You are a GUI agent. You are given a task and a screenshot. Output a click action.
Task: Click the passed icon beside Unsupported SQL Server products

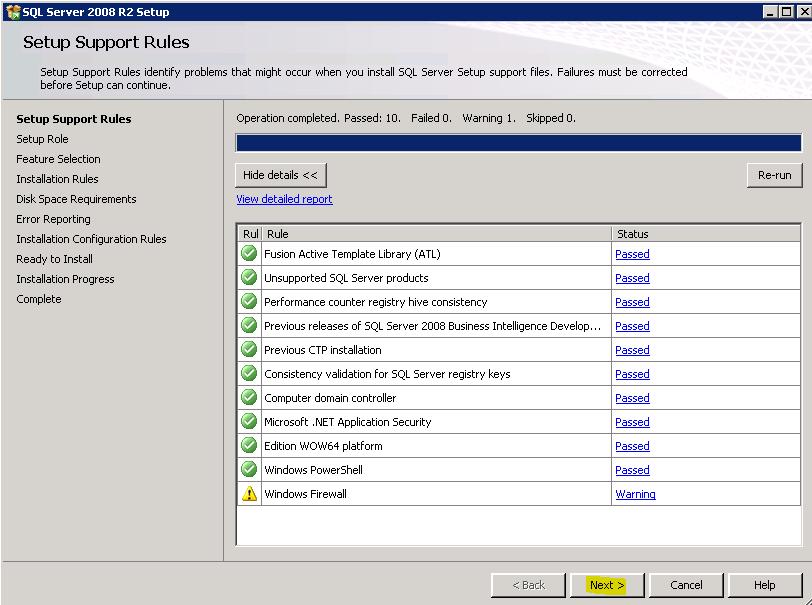[x=249, y=278]
